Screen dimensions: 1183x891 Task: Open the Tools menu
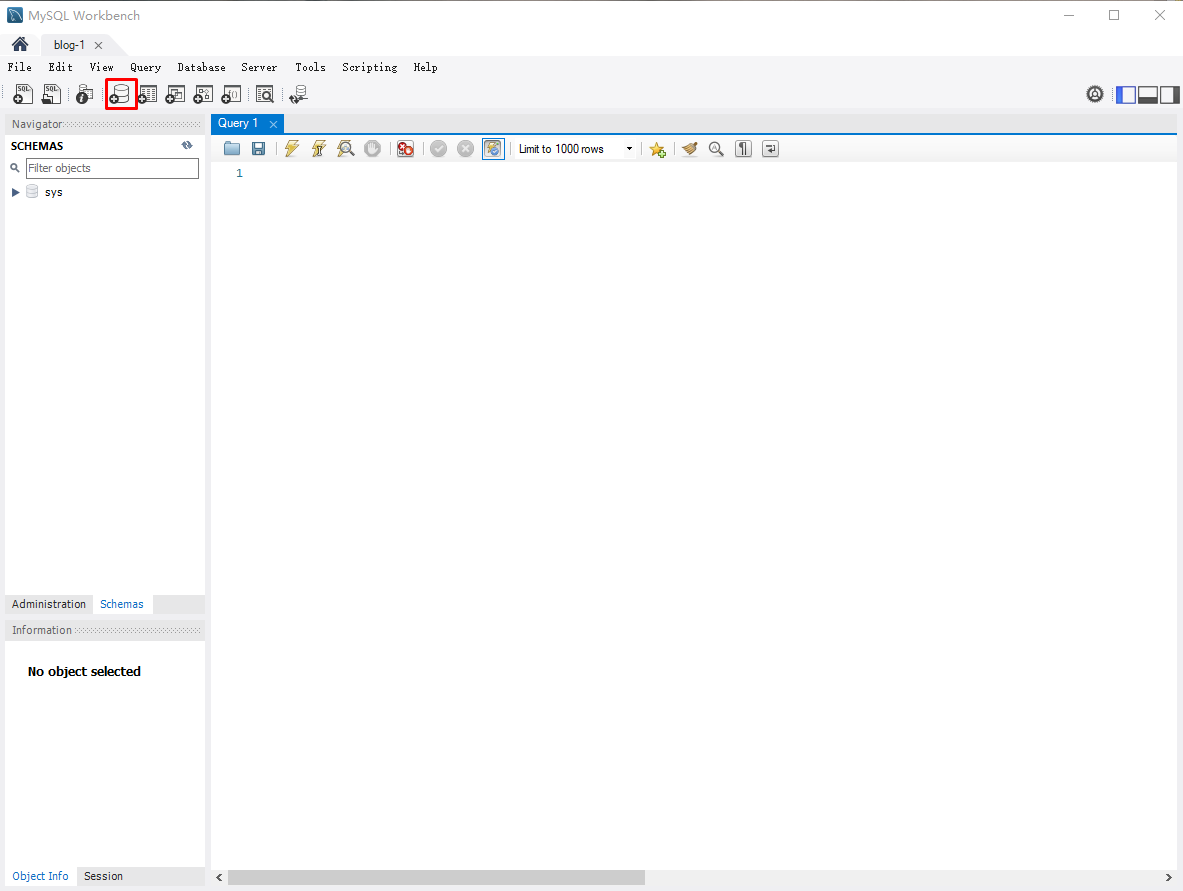click(310, 67)
